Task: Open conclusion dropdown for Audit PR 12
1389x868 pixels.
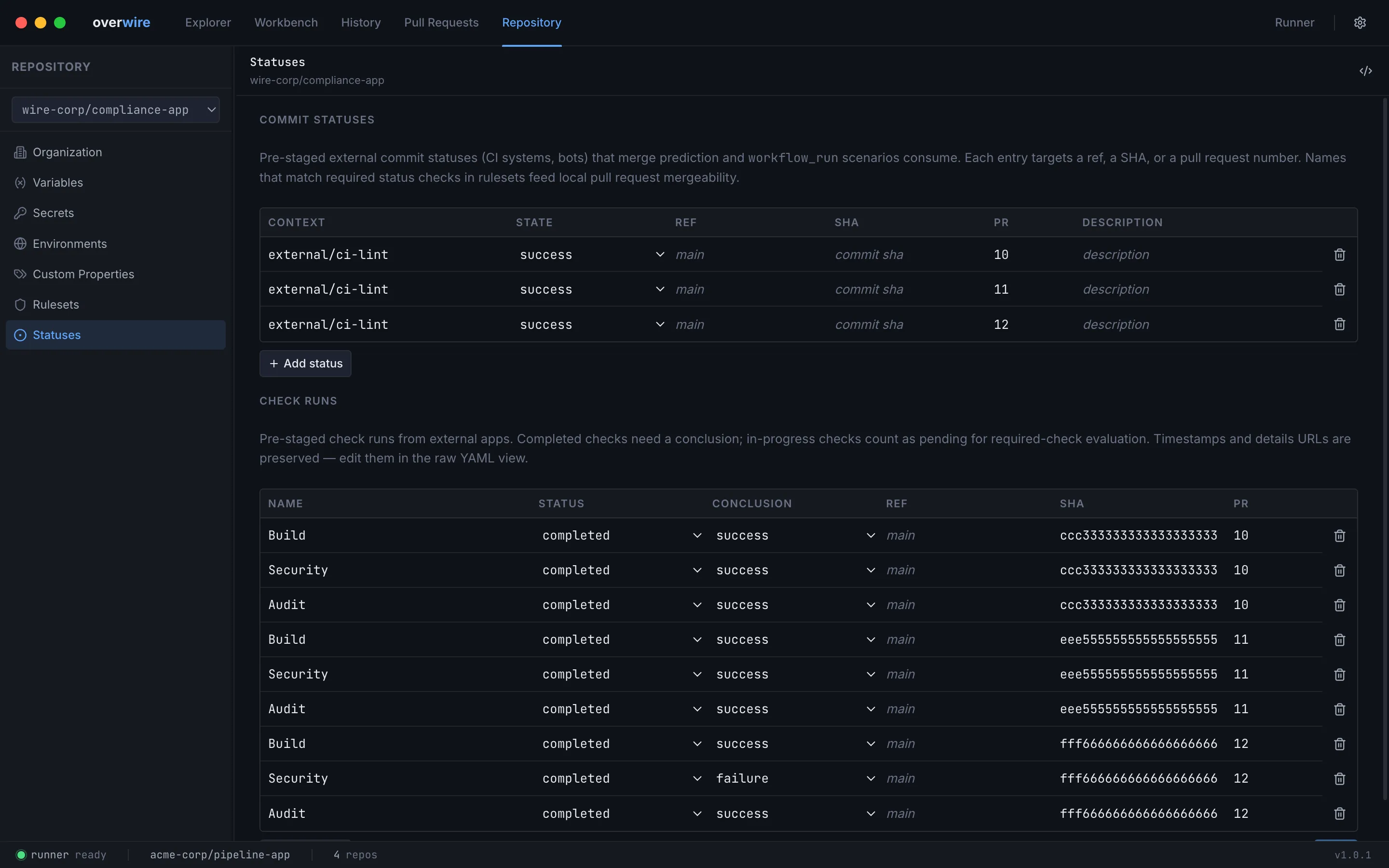Action: [795, 814]
